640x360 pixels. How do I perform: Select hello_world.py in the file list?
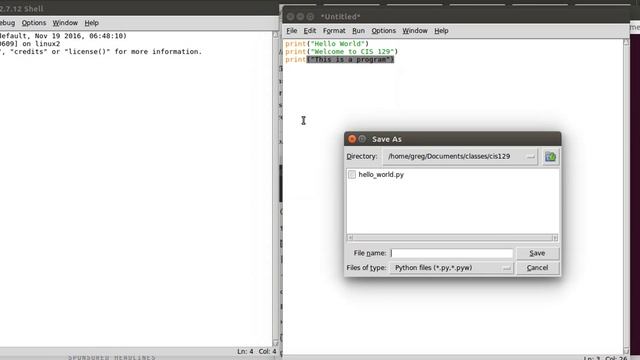381,175
